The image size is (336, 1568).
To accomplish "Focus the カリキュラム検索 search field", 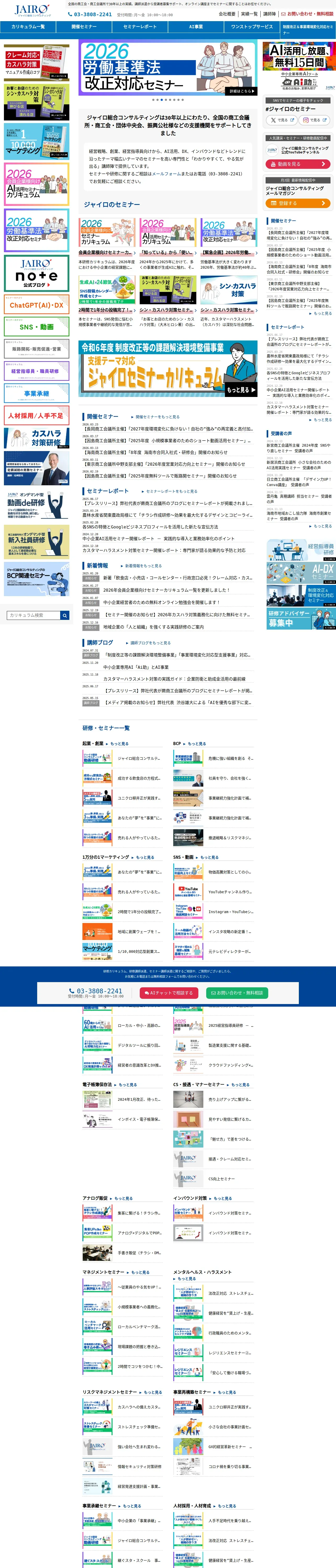I will 33,615.
